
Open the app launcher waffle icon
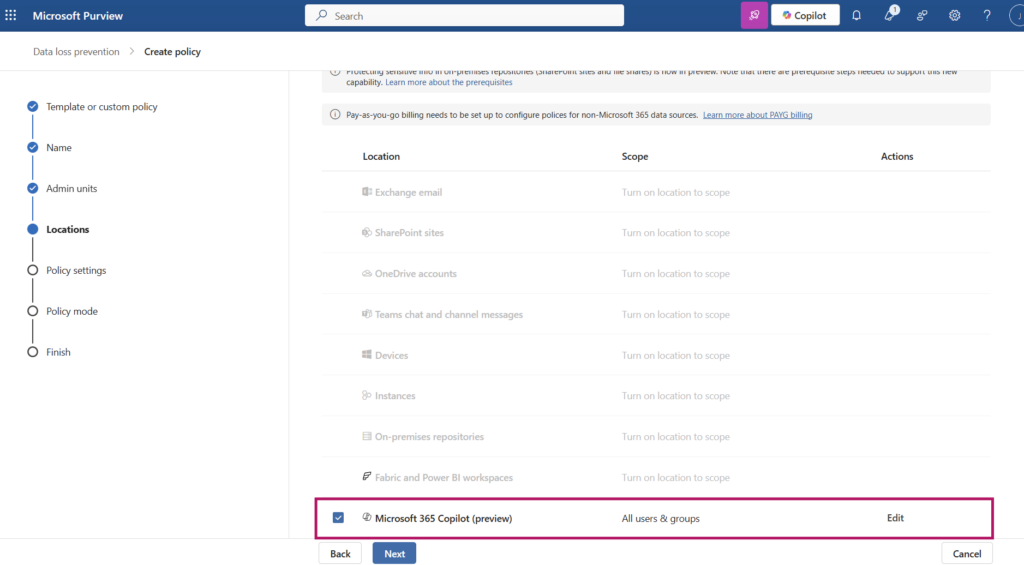point(11,15)
